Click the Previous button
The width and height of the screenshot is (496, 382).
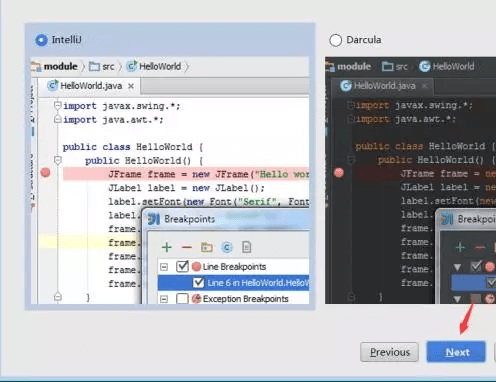[389, 352]
